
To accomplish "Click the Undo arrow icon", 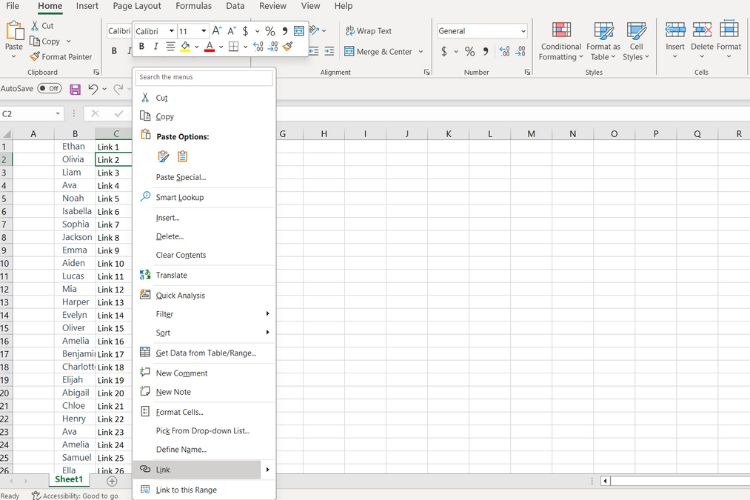I will coord(93,89).
